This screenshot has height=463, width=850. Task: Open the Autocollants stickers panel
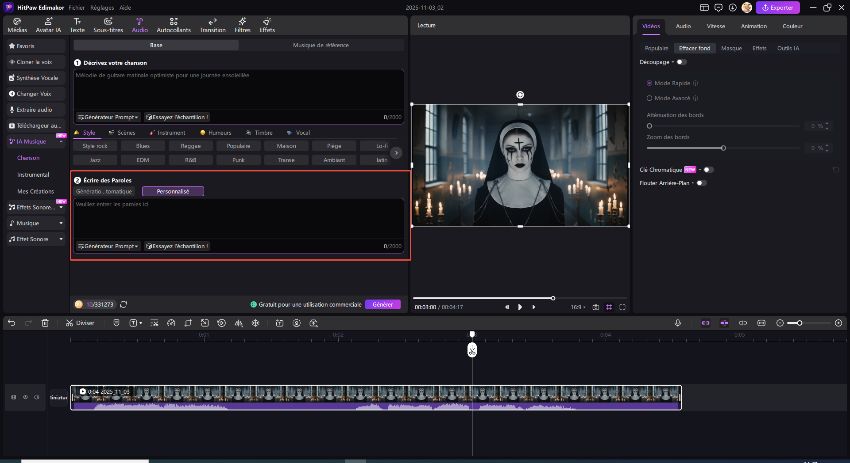pos(174,23)
